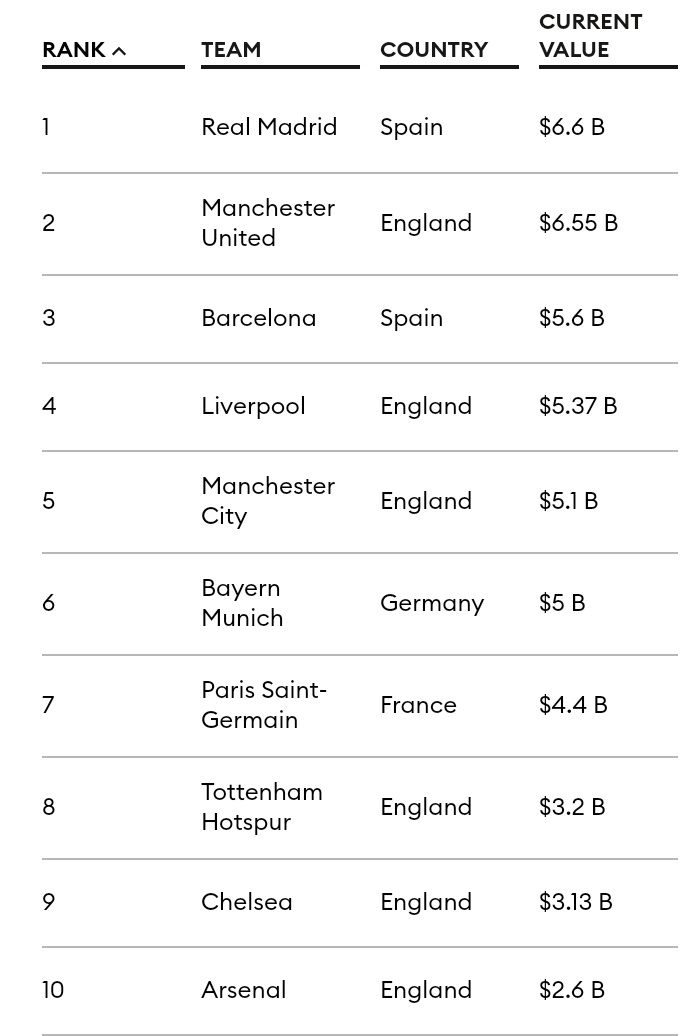
Task: Click on the Liverpool team entry
Action: click(x=253, y=406)
